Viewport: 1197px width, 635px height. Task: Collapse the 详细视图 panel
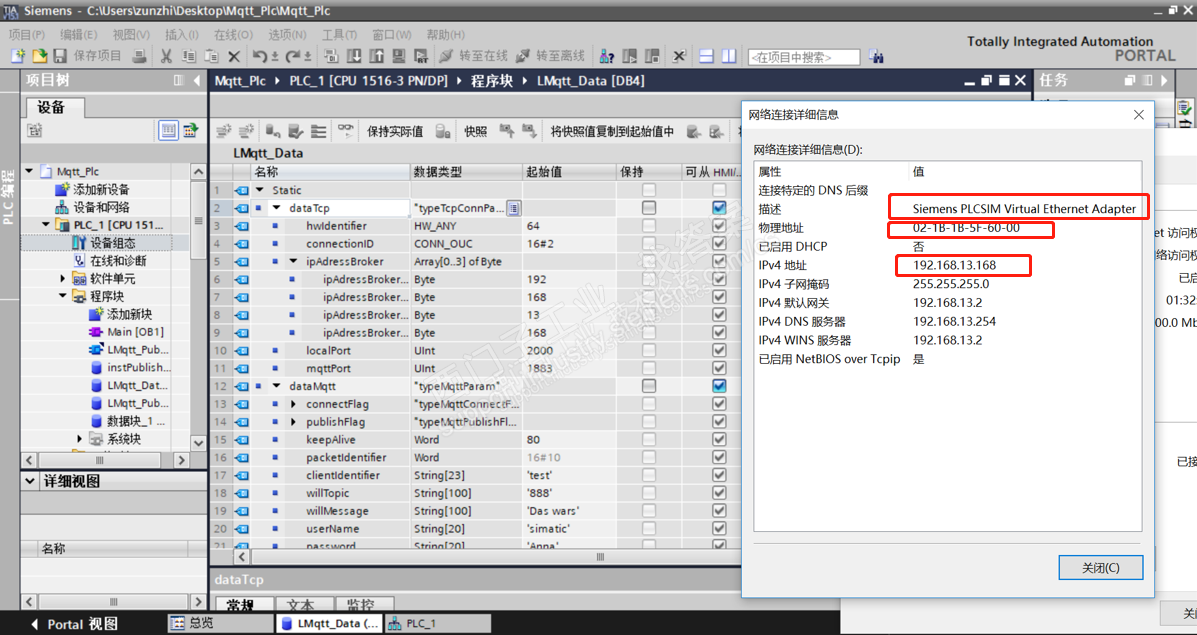[30, 482]
